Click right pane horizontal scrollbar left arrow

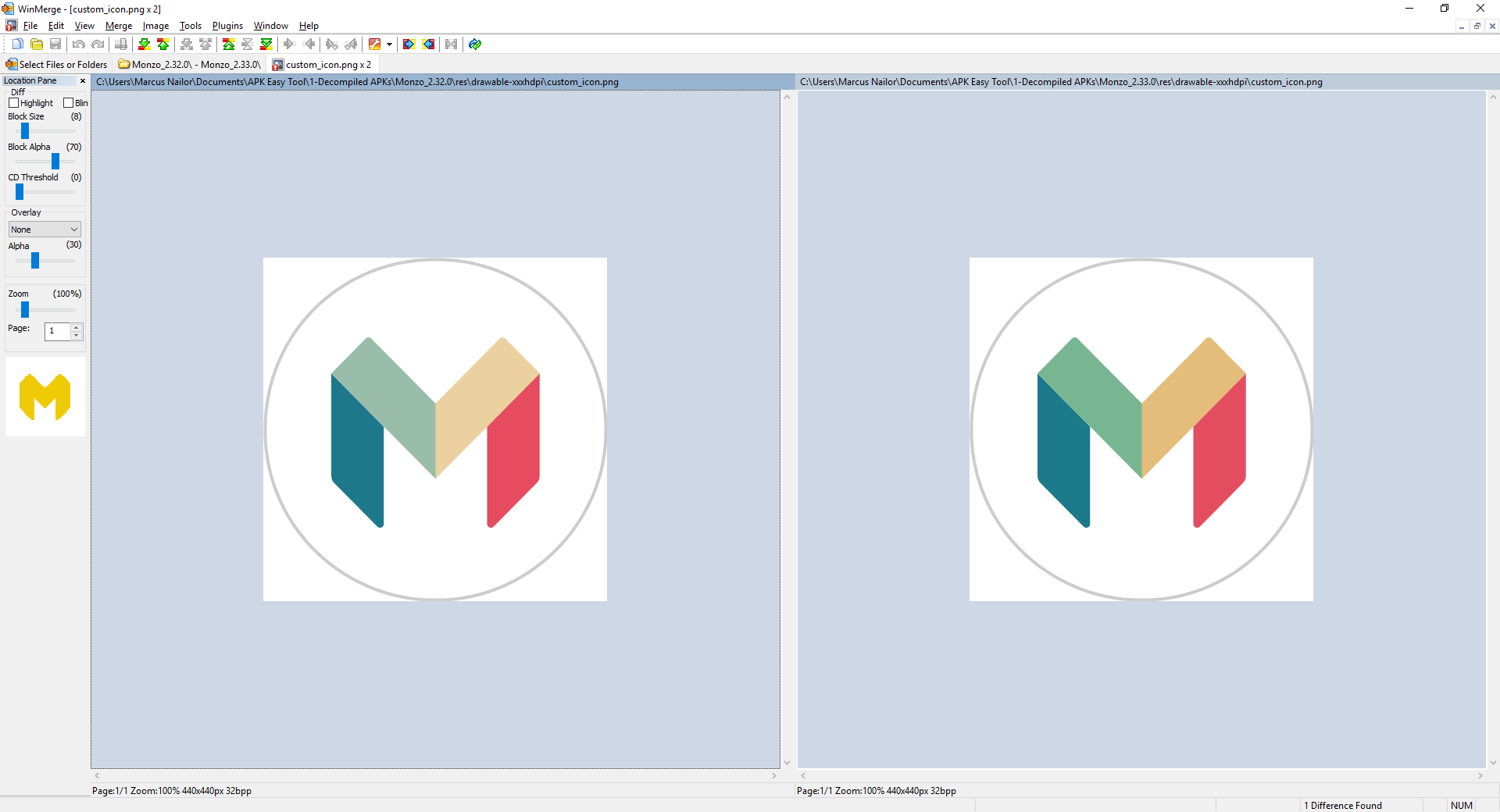point(803,776)
